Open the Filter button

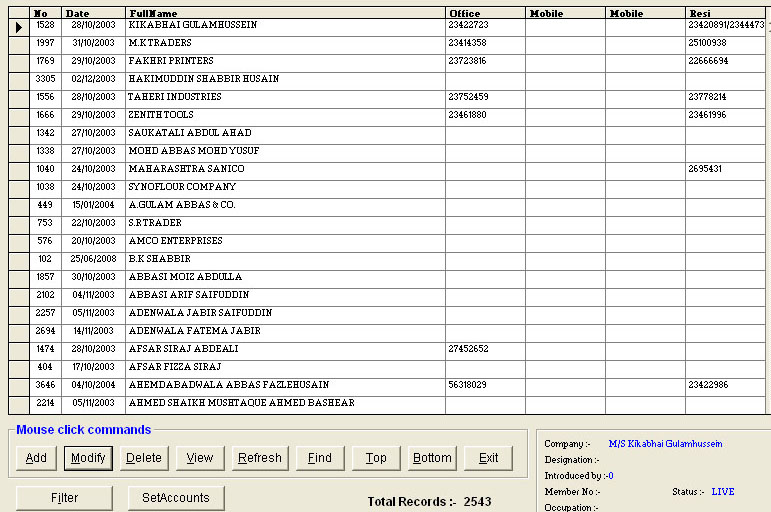(64, 498)
